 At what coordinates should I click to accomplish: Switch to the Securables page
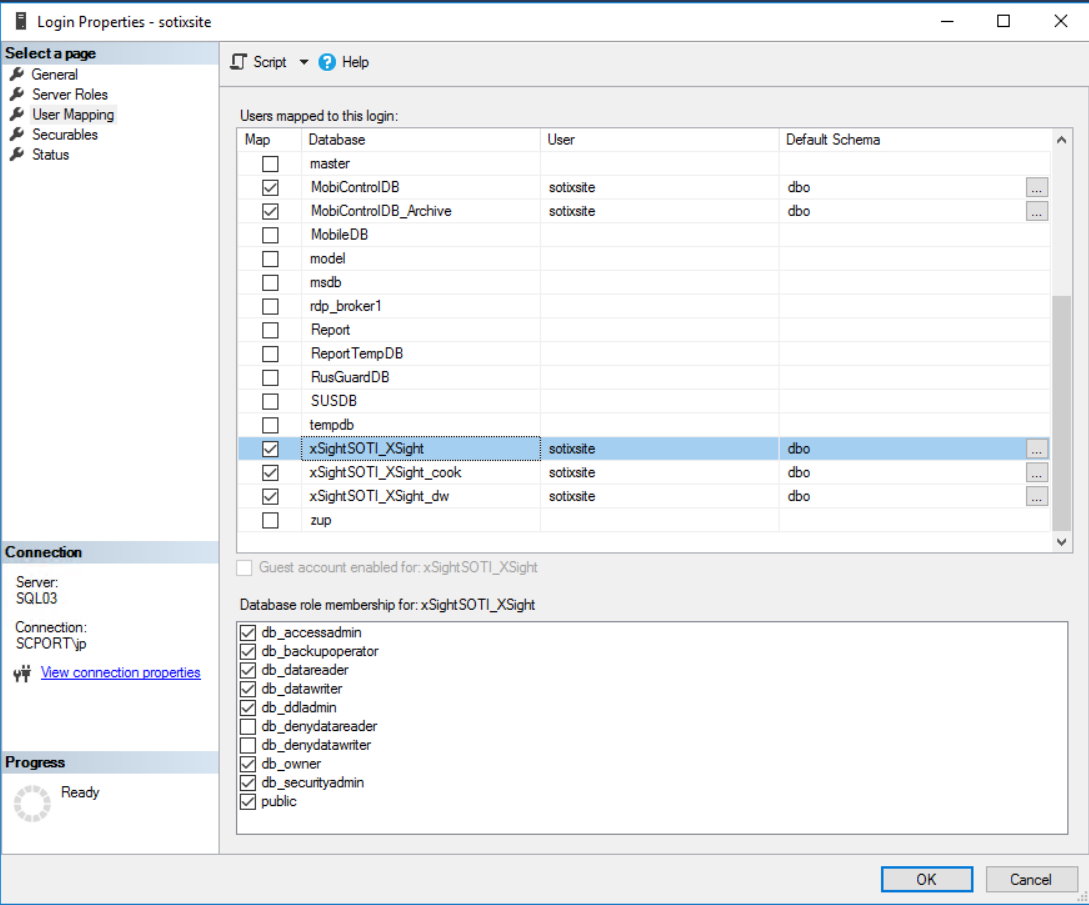tap(64, 134)
